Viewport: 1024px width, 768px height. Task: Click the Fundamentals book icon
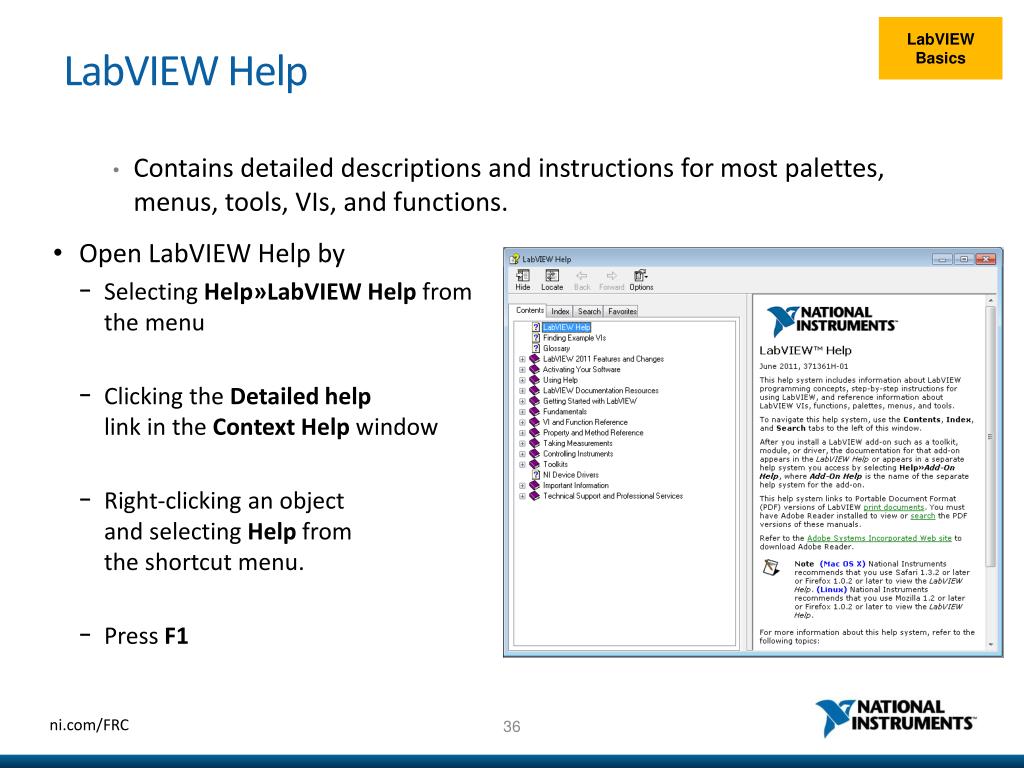pyautogui.click(x=534, y=411)
